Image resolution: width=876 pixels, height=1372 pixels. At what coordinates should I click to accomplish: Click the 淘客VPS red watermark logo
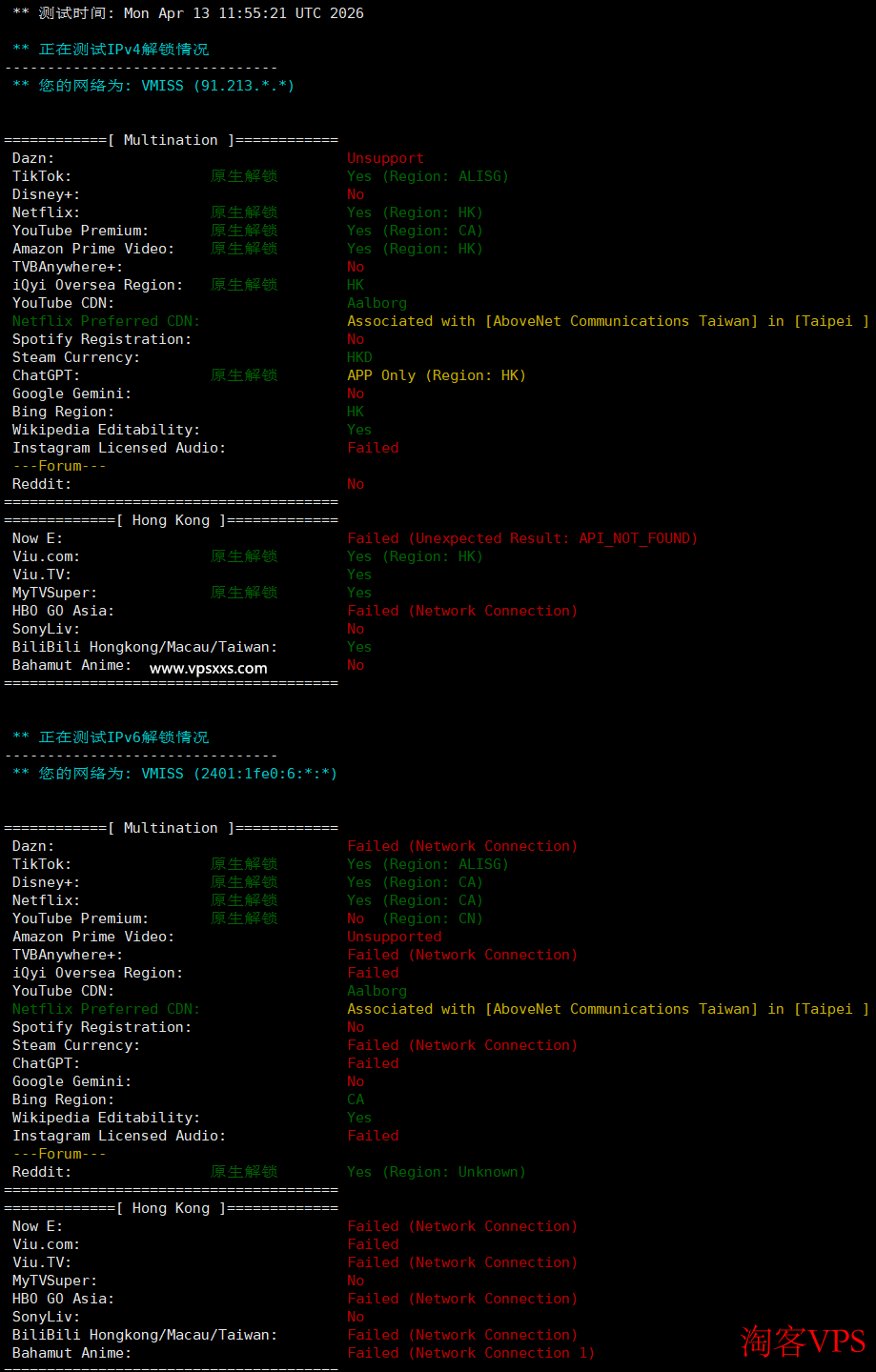pos(803,1341)
